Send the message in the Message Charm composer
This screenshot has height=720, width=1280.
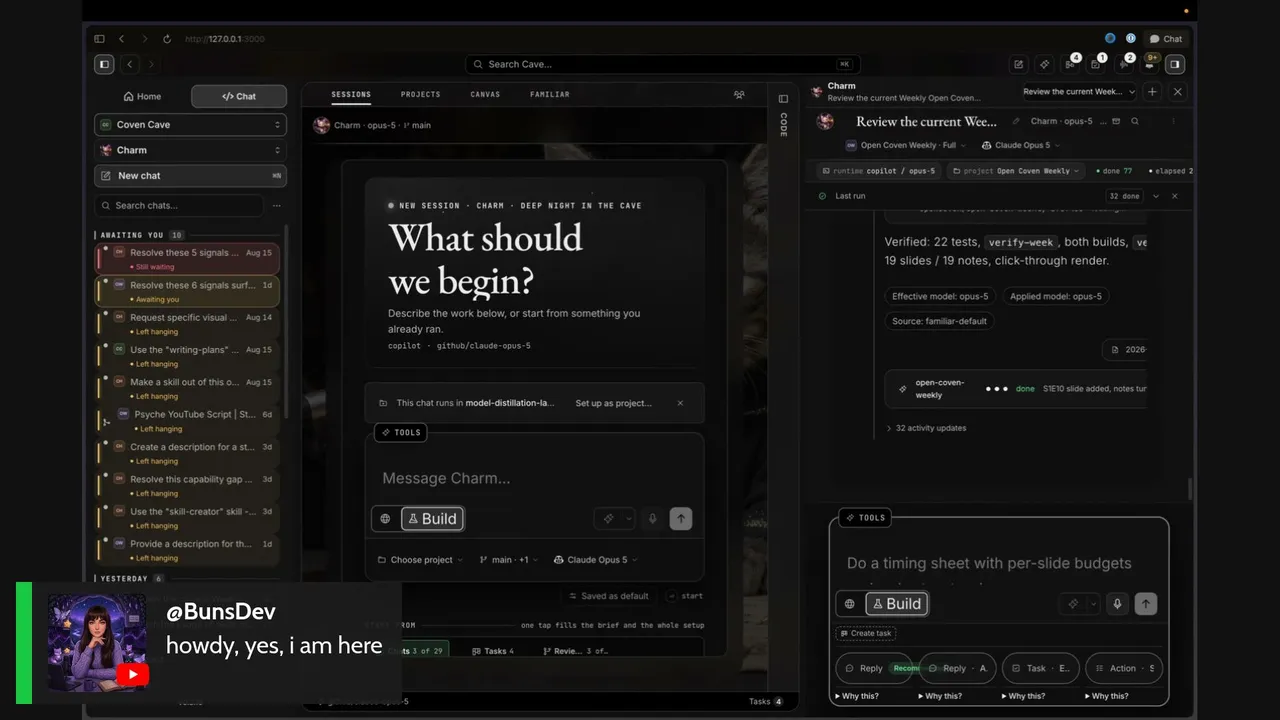(x=681, y=519)
